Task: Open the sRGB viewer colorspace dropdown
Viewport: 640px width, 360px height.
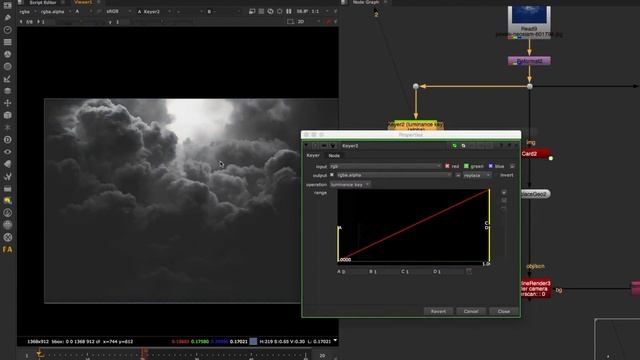Action: (118, 11)
